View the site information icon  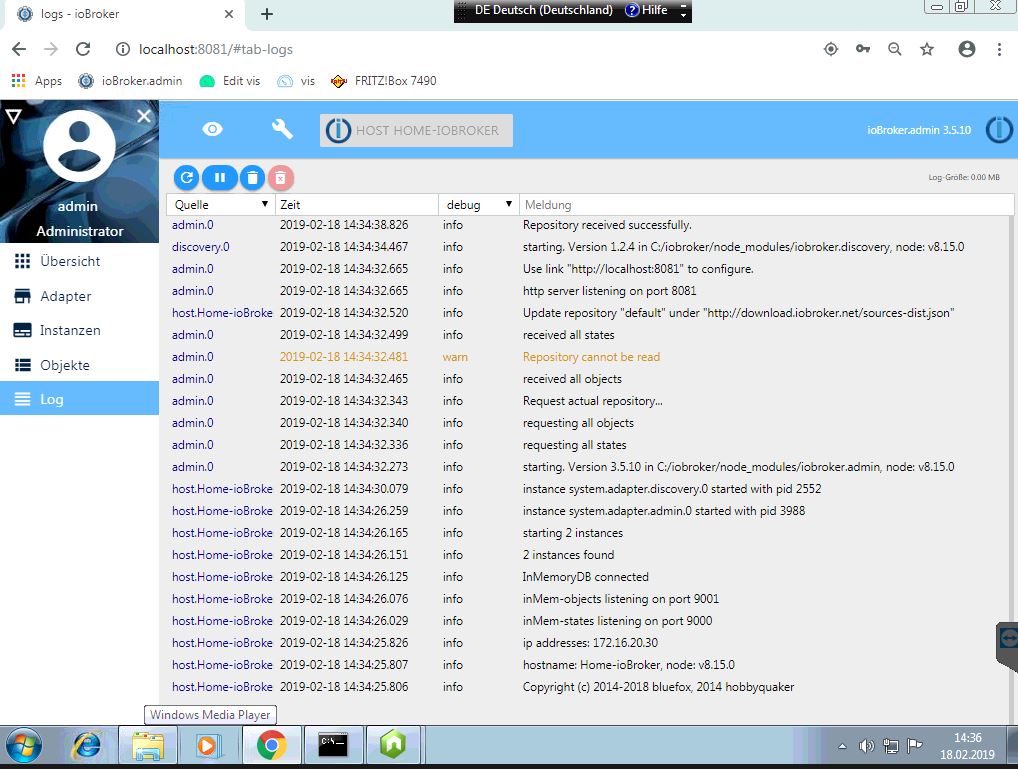click(x=123, y=49)
